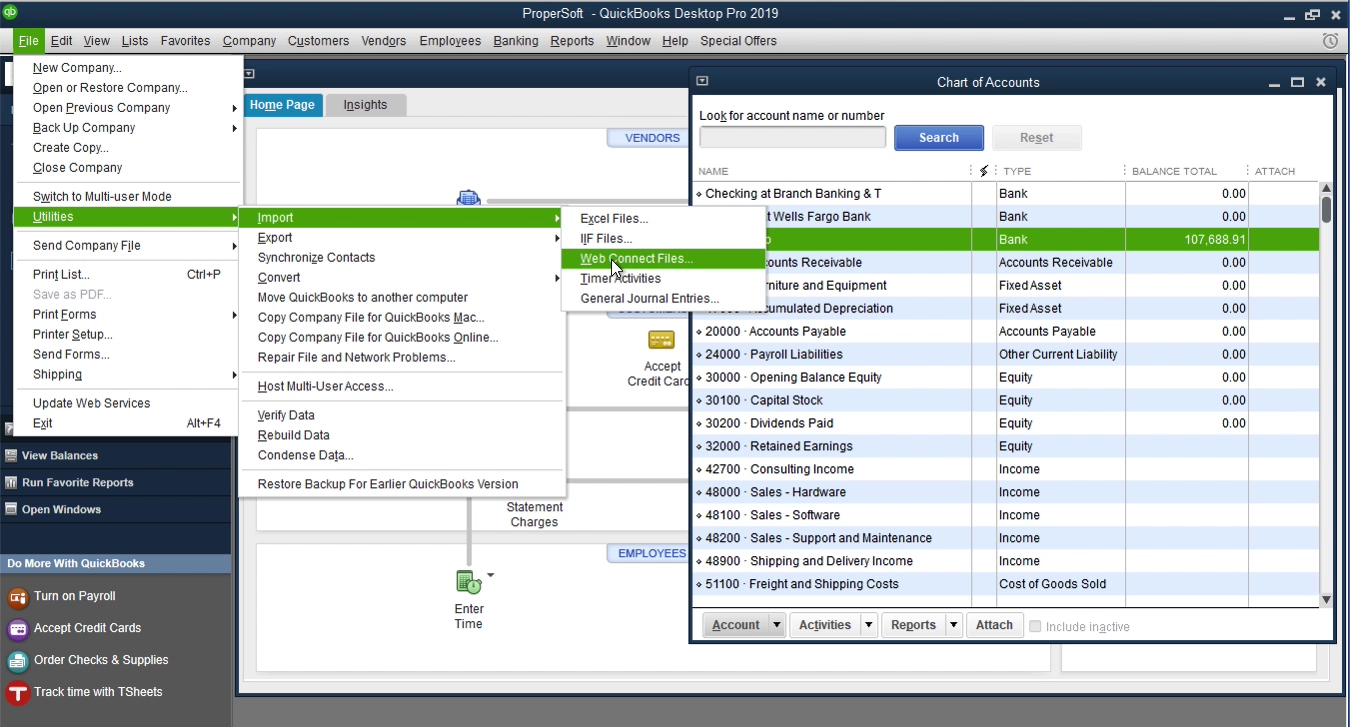Expand the Export submenu
Viewport: 1350px width, 727px height.
[557, 238]
